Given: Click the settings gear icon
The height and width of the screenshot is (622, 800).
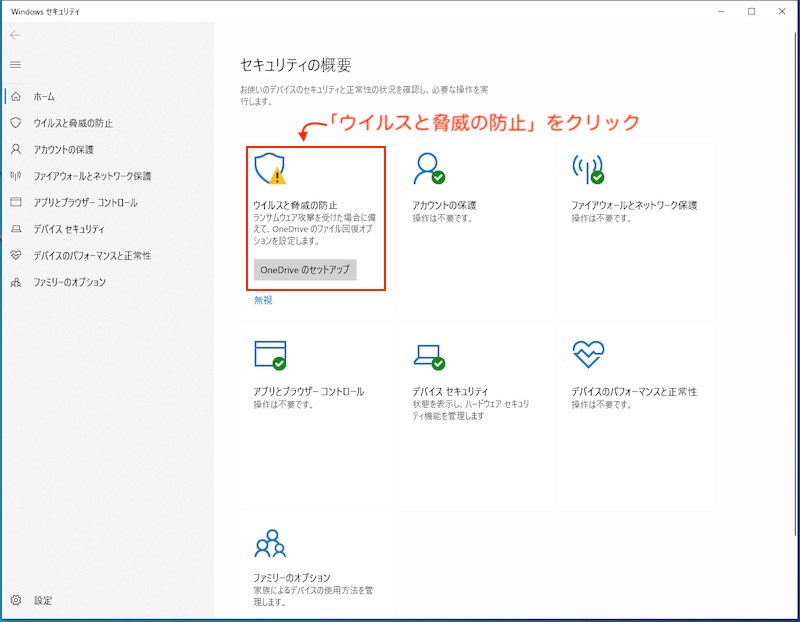Looking at the screenshot, I should point(16,600).
